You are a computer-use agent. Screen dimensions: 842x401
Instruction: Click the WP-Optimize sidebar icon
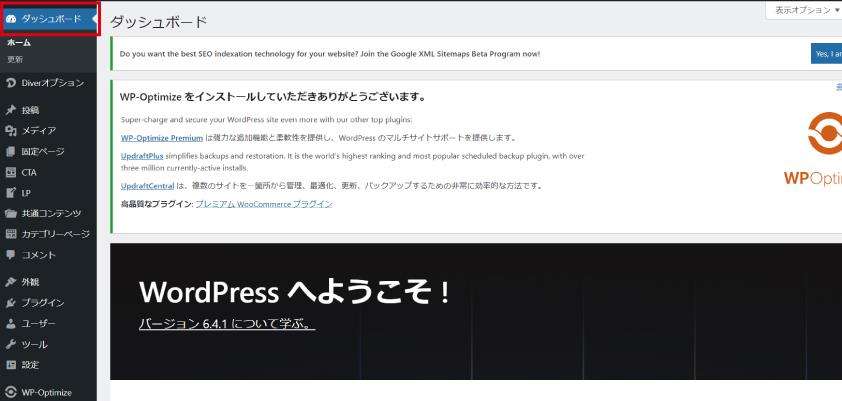11,392
